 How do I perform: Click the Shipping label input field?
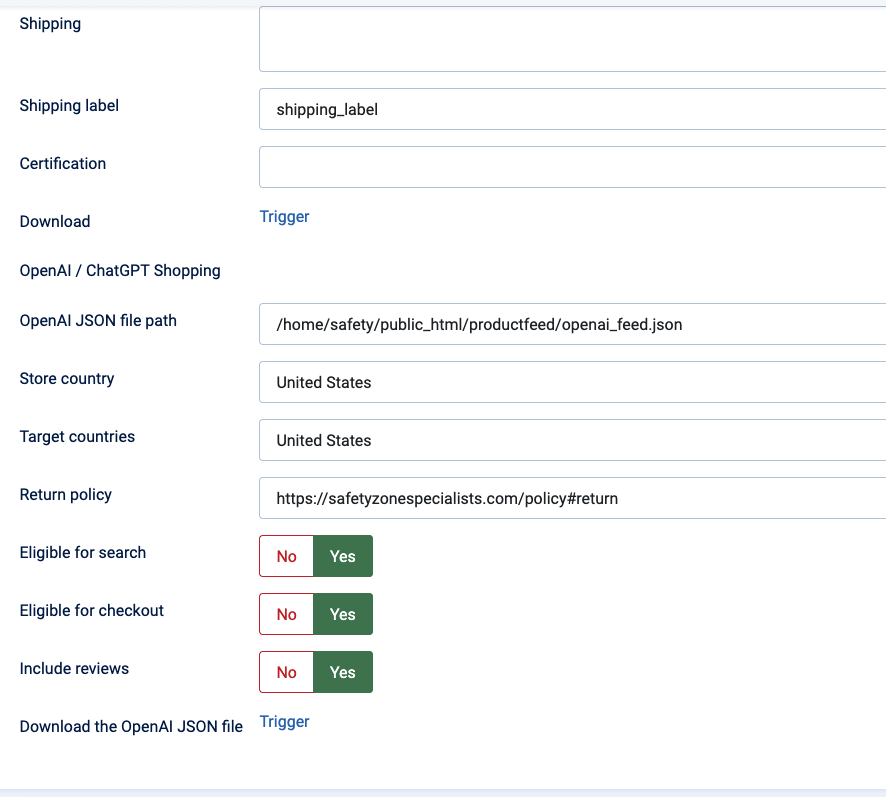pos(572,109)
